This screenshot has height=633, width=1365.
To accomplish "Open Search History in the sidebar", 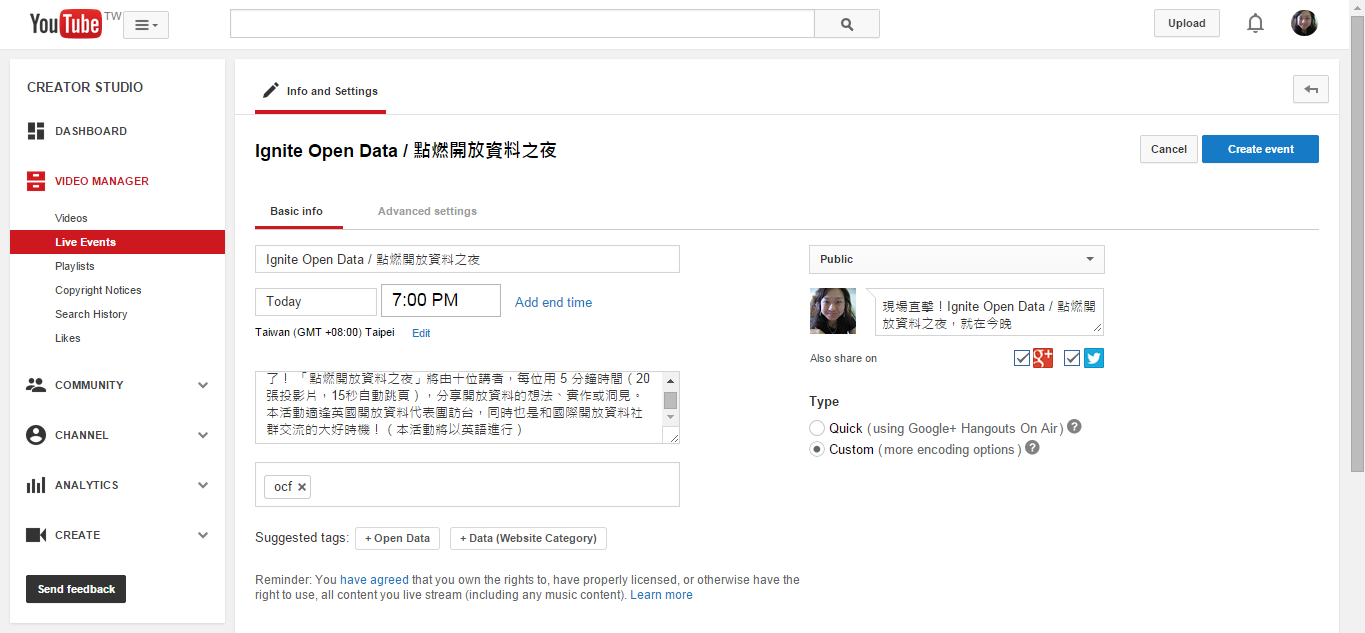I will coord(91,314).
